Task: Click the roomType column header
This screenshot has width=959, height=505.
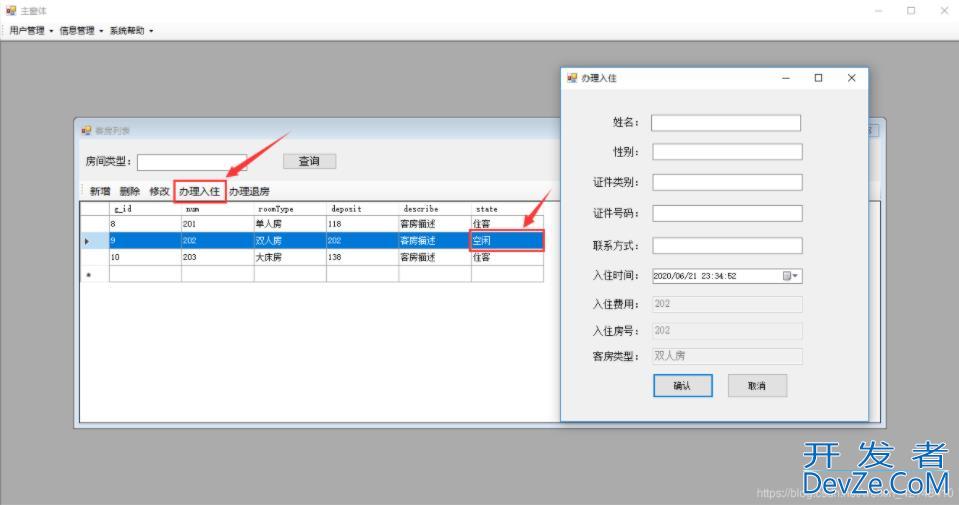Action: point(290,208)
